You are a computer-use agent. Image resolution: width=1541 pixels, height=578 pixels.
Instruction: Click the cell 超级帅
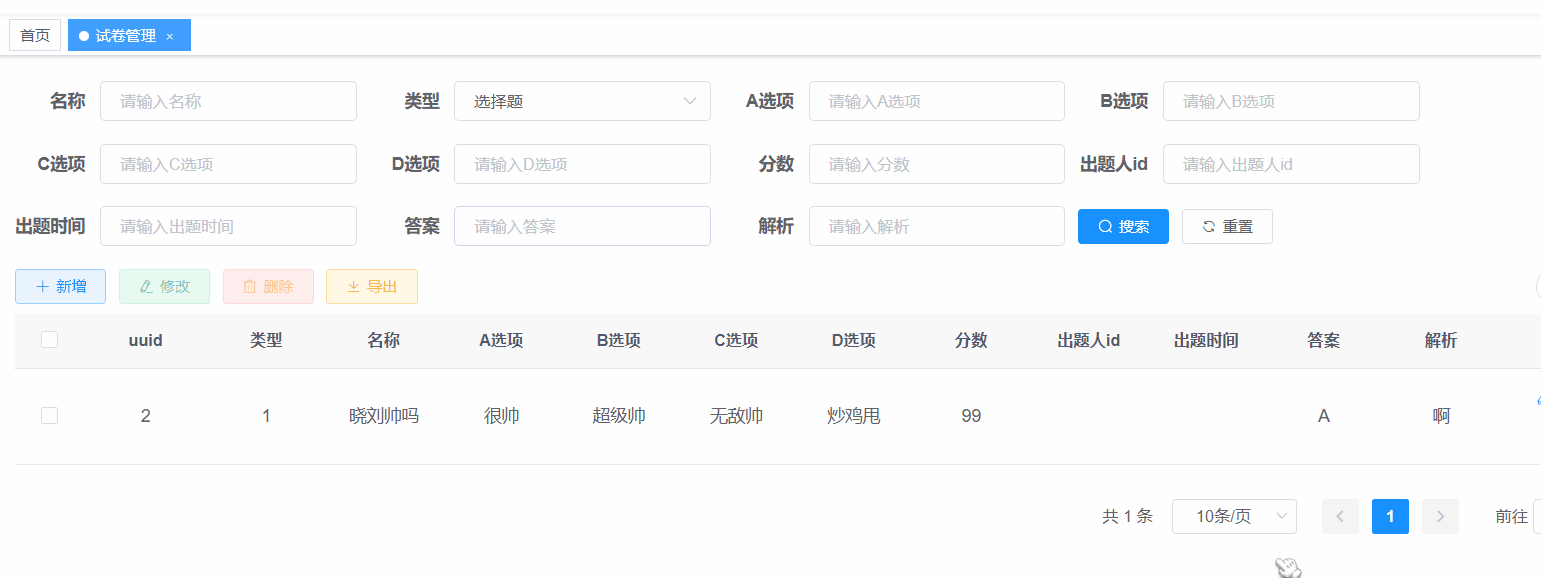pos(619,416)
